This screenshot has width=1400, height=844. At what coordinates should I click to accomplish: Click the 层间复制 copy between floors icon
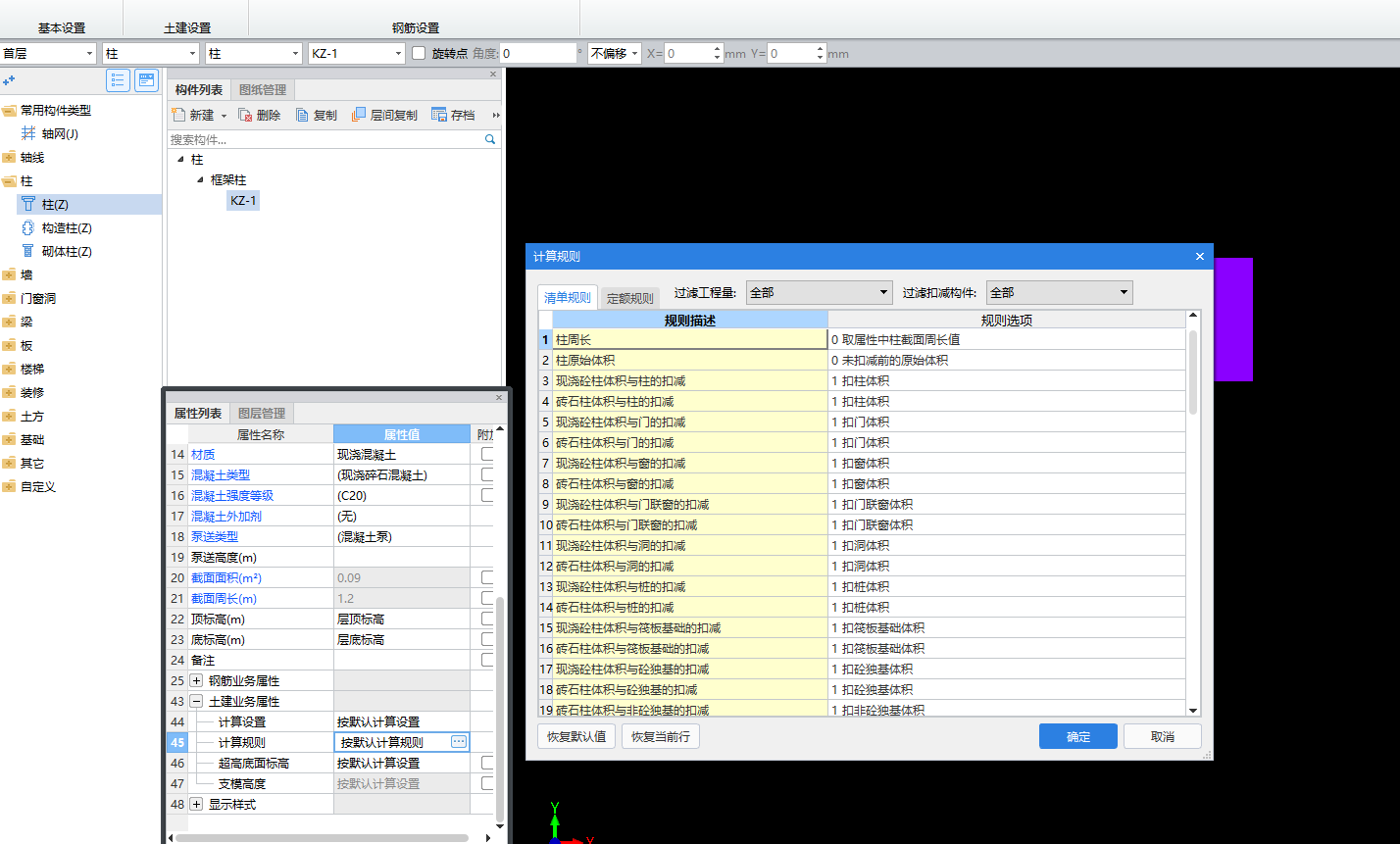click(359, 115)
